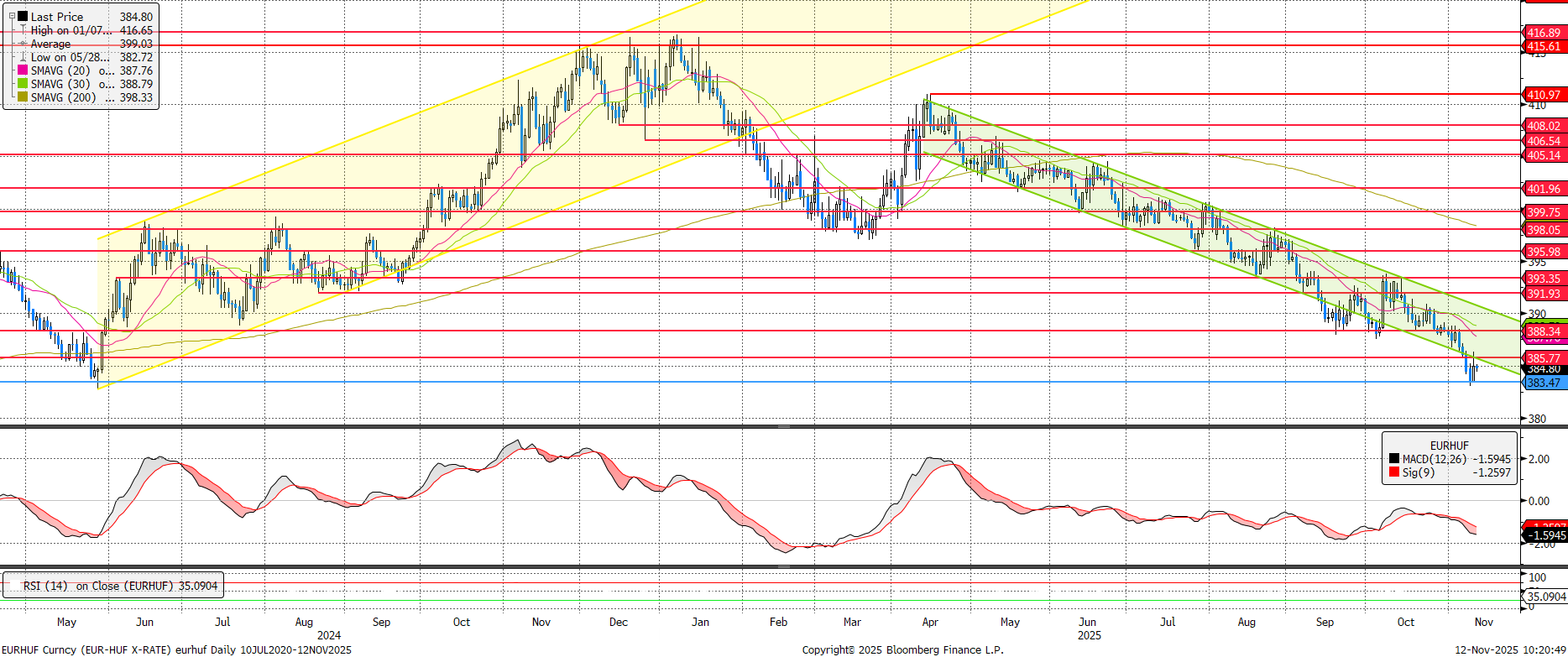1568x657 pixels.
Task: Click the red Sig(9) legend swatch
Action: tap(1394, 472)
